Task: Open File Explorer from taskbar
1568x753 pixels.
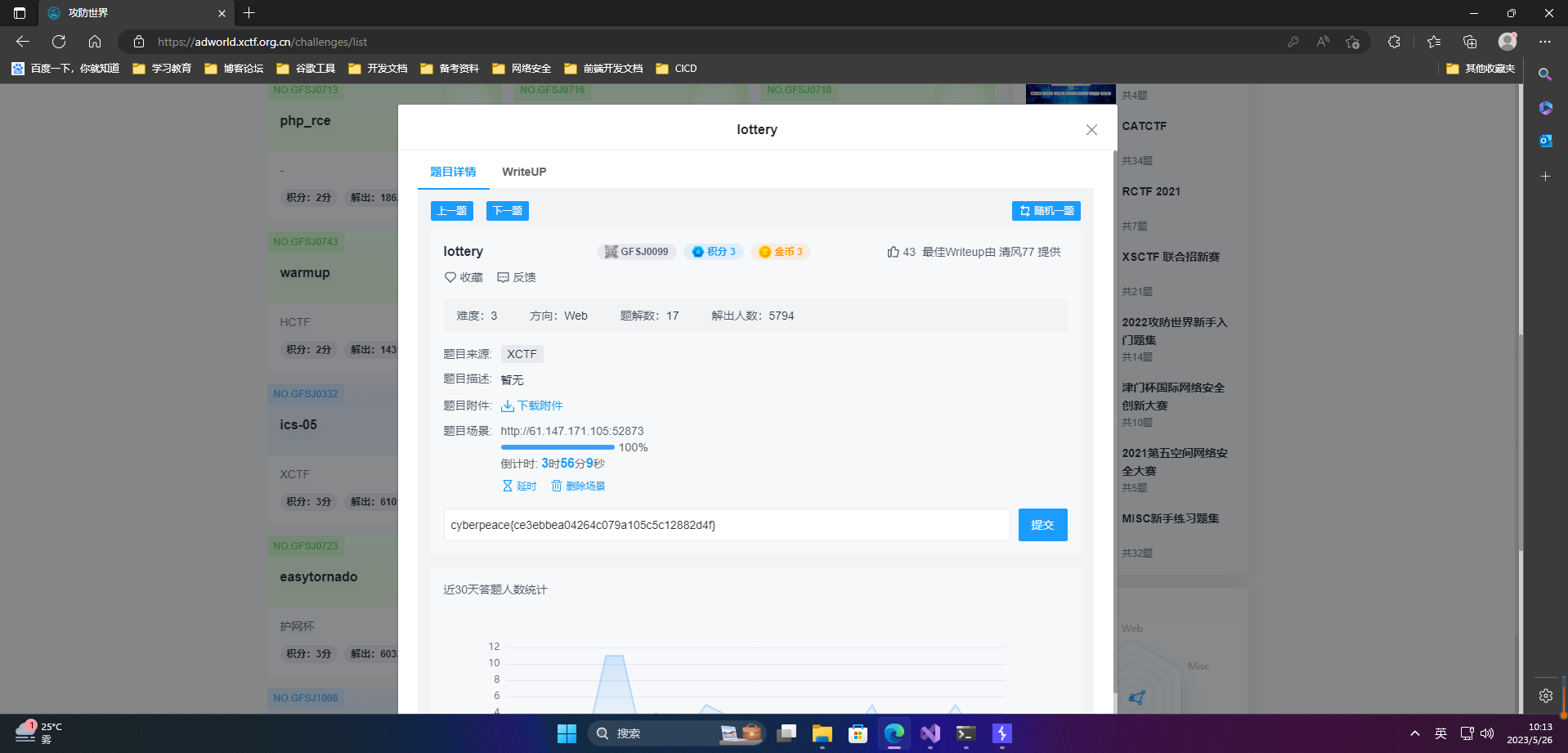Action: click(822, 733)
